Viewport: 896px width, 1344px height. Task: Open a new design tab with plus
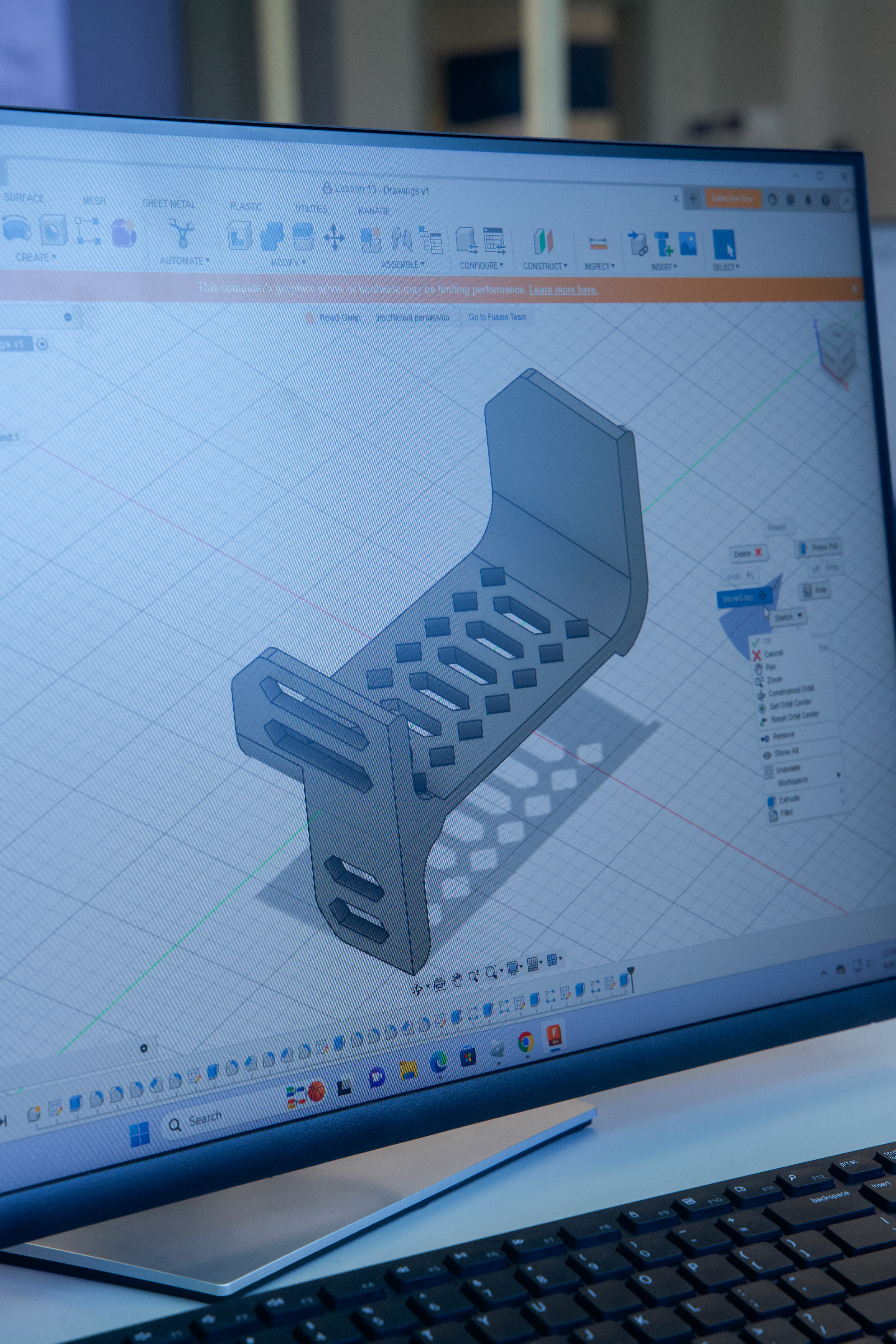693,199
